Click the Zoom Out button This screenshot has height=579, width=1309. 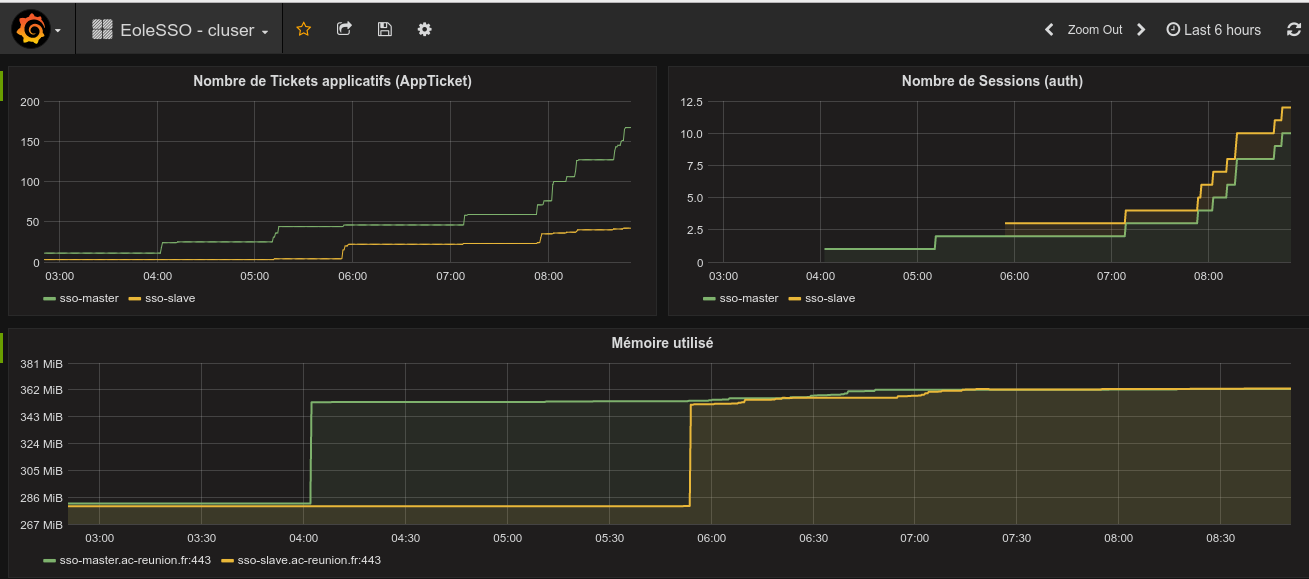[x=1094, y=30]
